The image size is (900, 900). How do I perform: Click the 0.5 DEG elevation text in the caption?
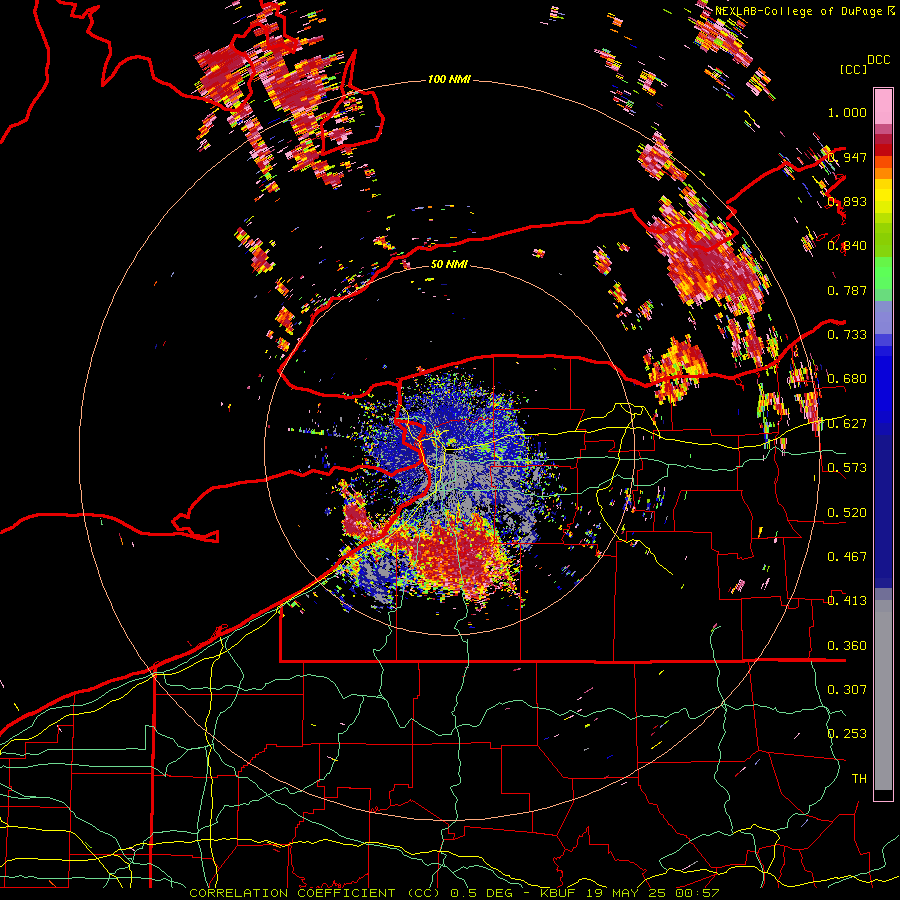tap(483, 893)
